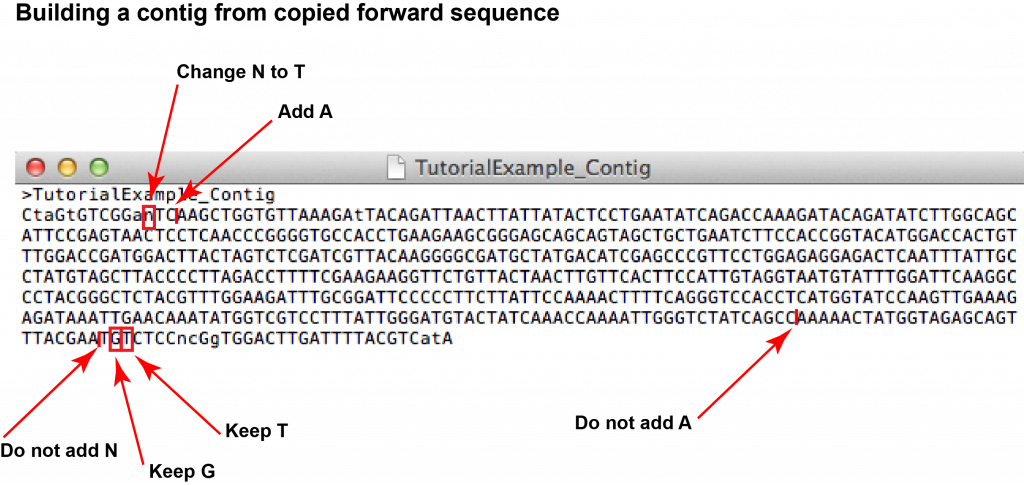1024x485 pixels.
Task: Click the green zoom window button
Action: [x=99, y=168]
